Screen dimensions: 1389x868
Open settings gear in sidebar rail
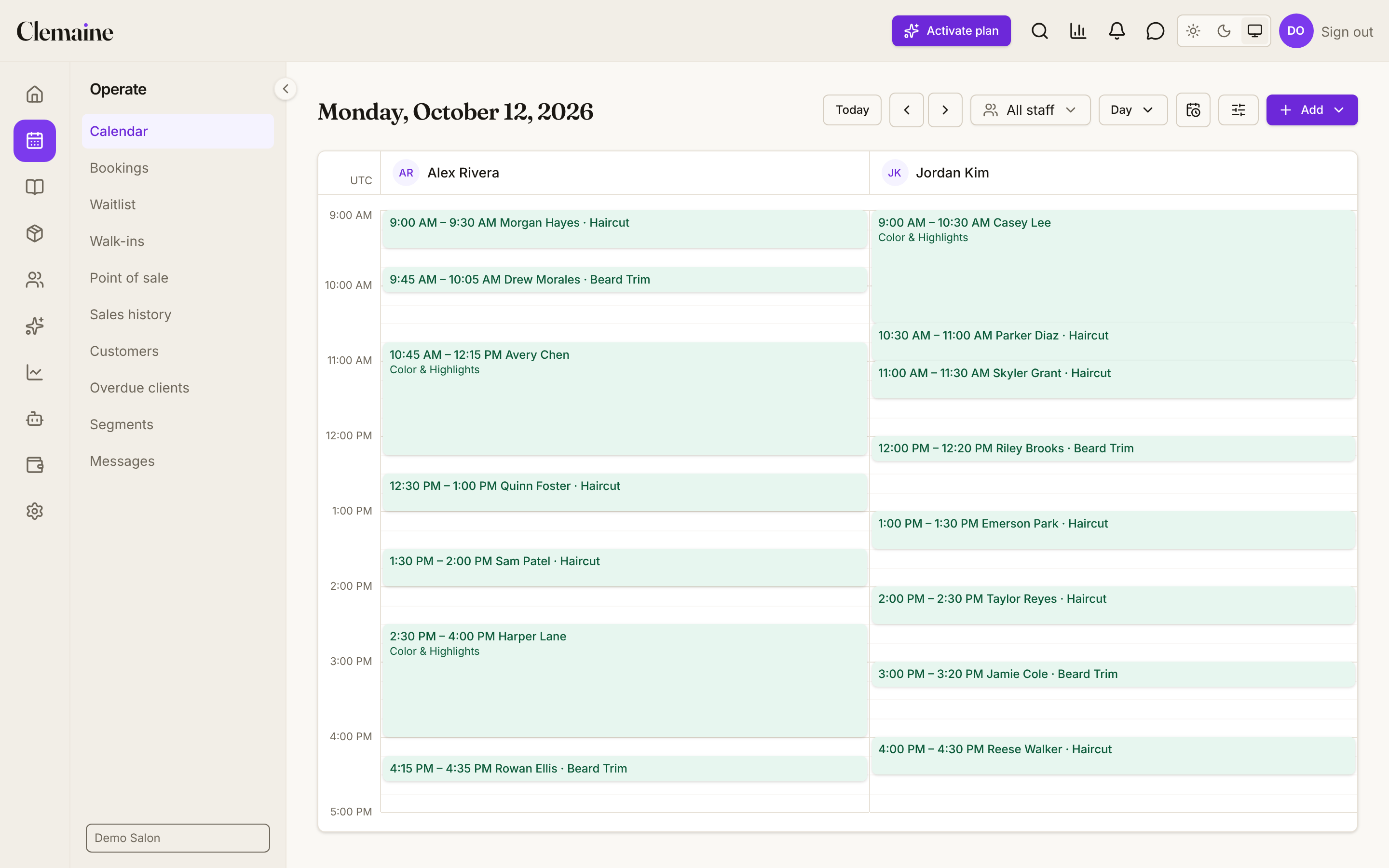pyautogui.click(x=34, y=511)
